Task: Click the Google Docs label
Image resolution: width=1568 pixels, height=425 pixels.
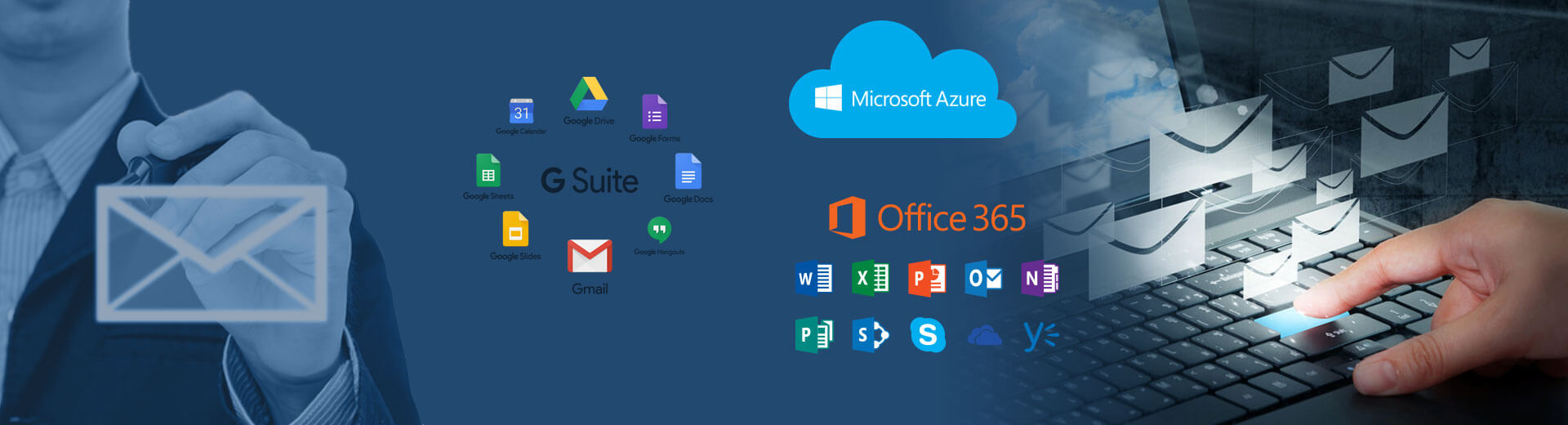Action: click(x=688, y=199)
